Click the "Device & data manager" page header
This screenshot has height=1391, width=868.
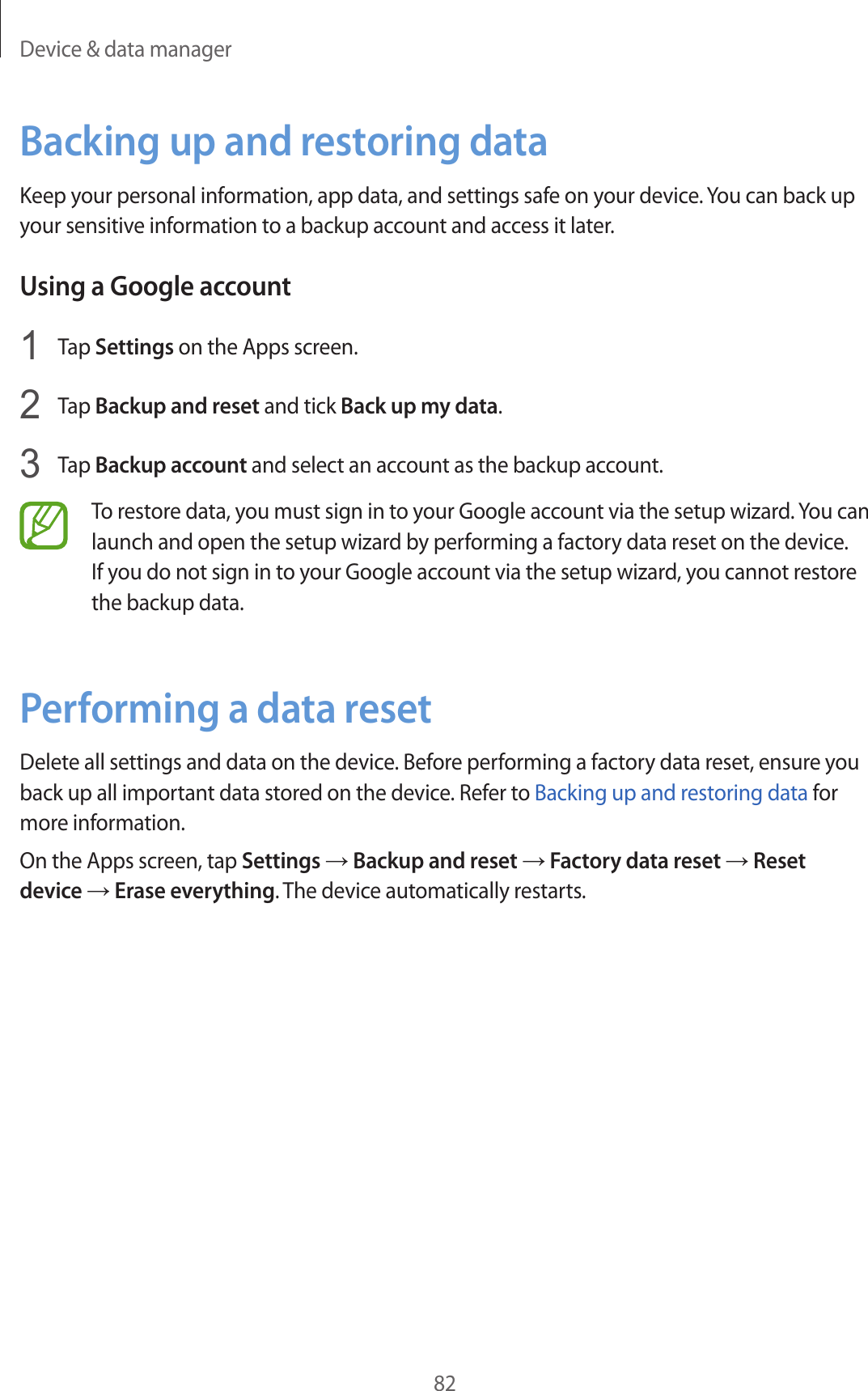(125, 49)
